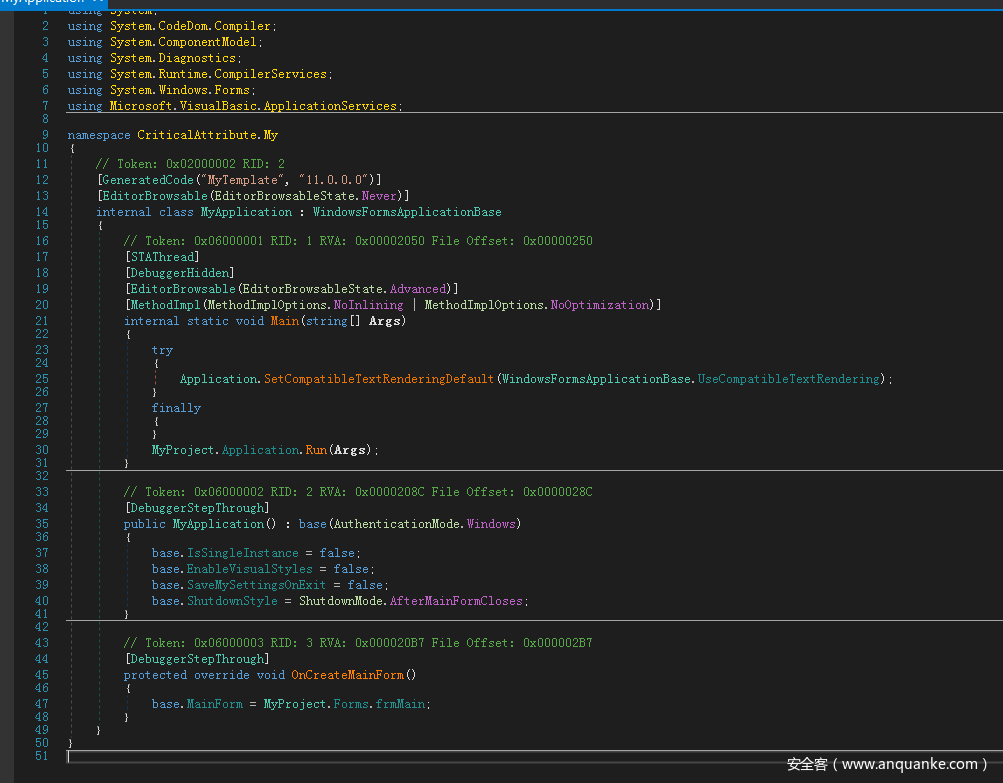Screen dimensions: 1003x783
Task: Click the DebuggerHidden attribute
Action: 179,273
